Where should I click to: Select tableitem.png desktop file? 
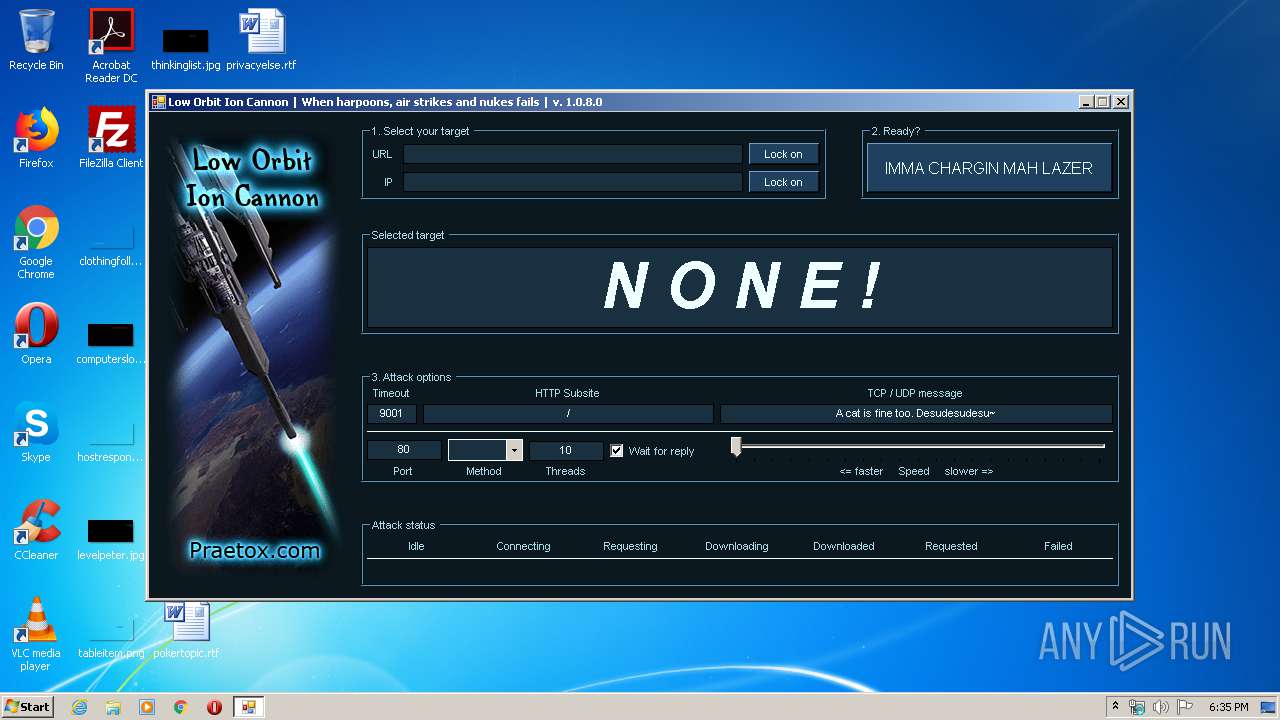click(111, 638)
